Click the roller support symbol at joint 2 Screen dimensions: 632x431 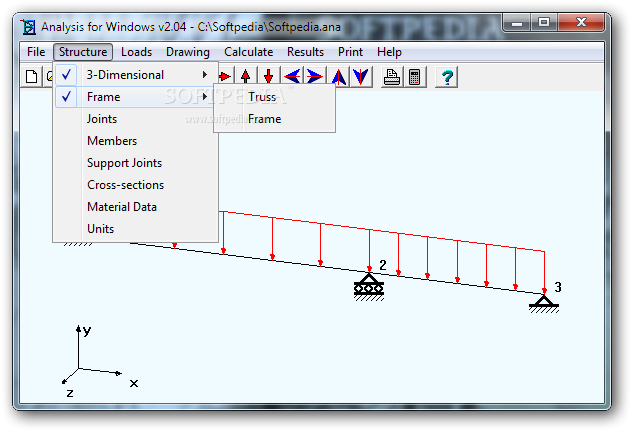coord(369,287)
